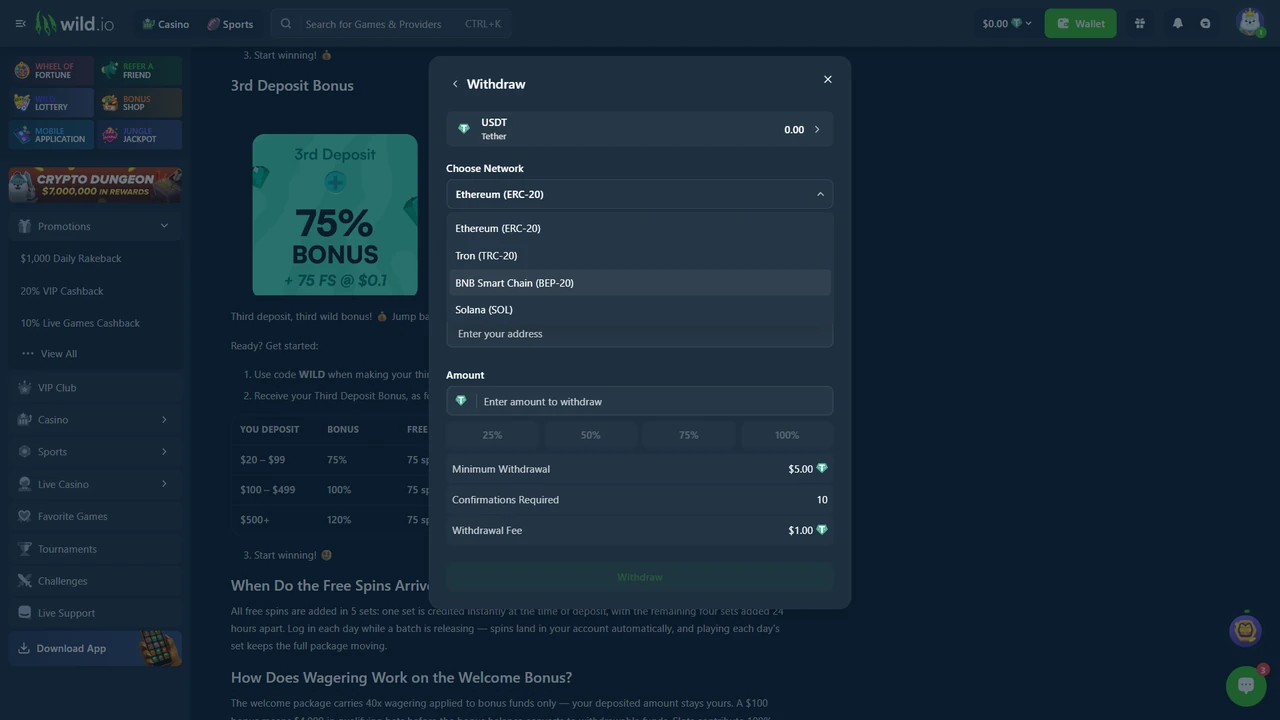Click the search magnifier icon
The width and height of the screenshot is (1280, 720).
[286, 23]
